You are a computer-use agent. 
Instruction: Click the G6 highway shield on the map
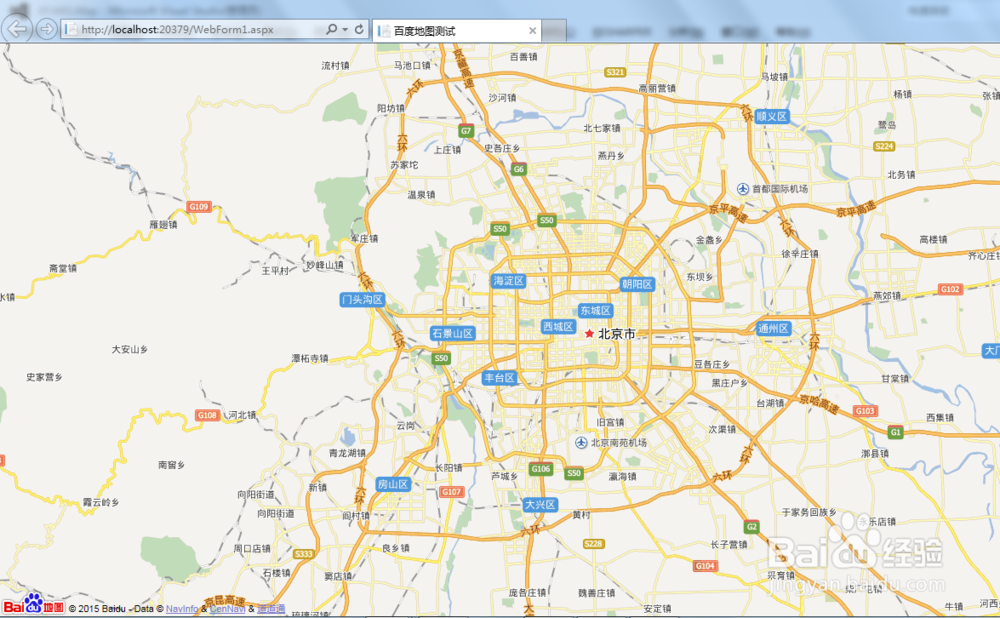point(518,169)
